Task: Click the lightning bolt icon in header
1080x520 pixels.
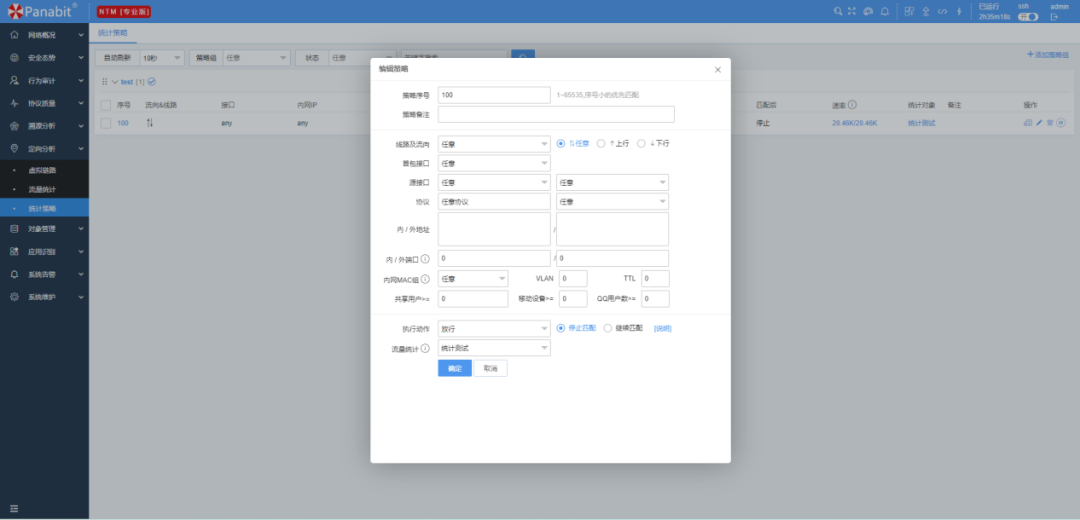Action: (959, 11)
